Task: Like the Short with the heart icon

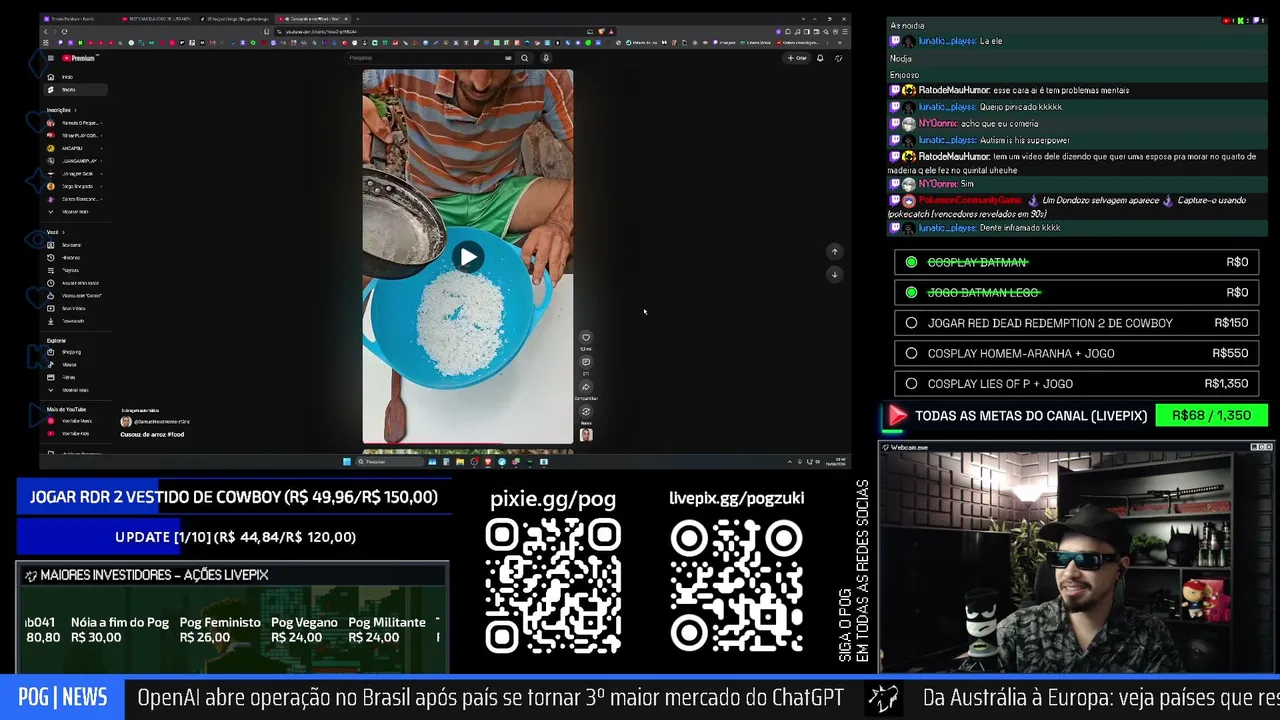Action: [586, 338]
